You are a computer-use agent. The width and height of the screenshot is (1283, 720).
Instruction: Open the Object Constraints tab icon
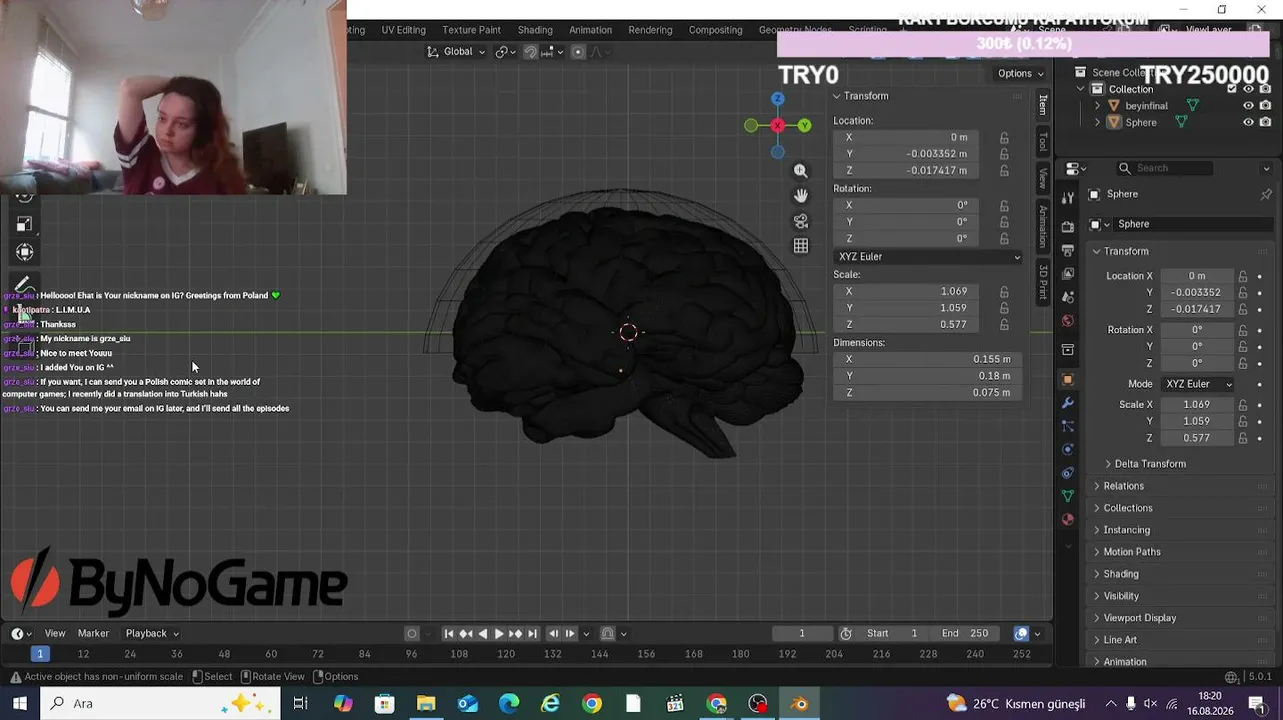(x=1068, y=473)
